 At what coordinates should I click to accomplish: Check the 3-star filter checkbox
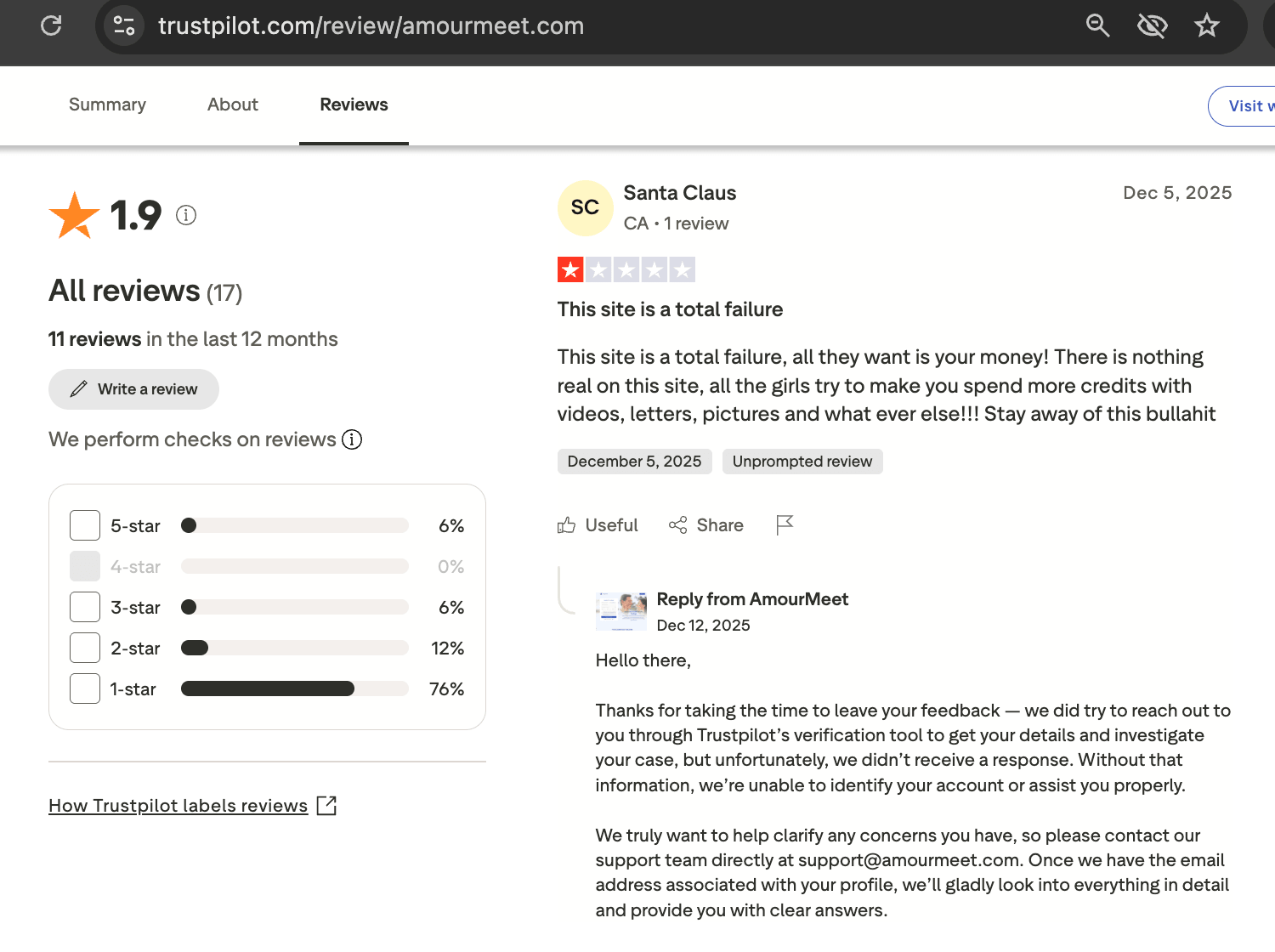click(x=85, y=607)
